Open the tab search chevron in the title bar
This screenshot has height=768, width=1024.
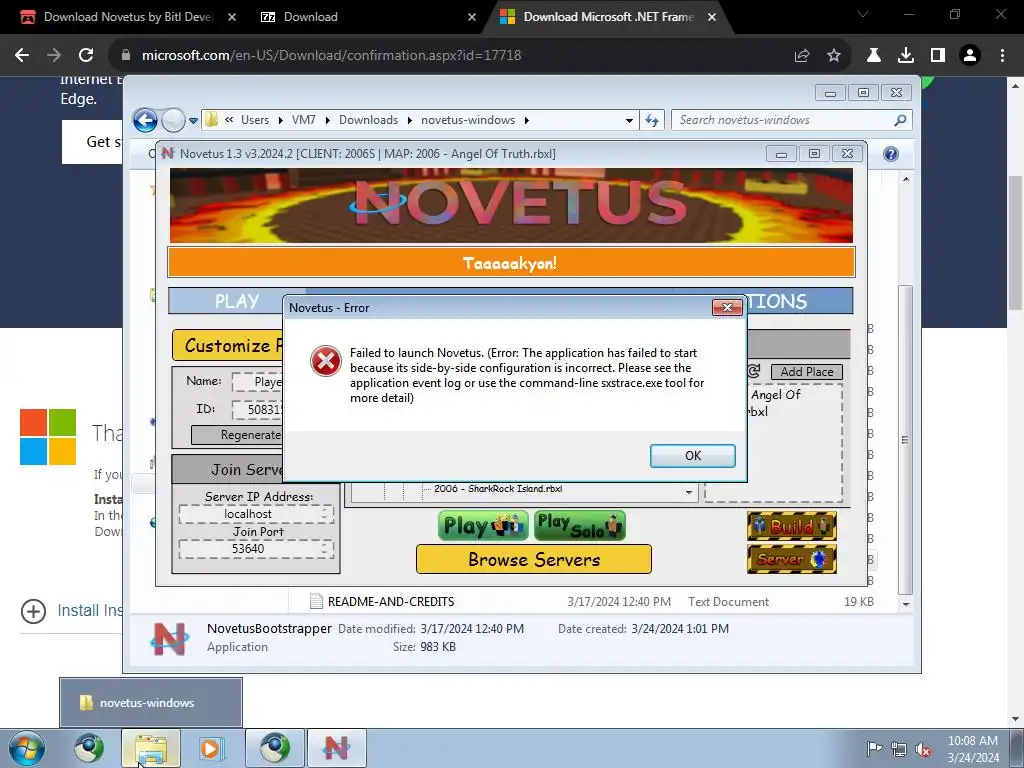click(863, 14)
